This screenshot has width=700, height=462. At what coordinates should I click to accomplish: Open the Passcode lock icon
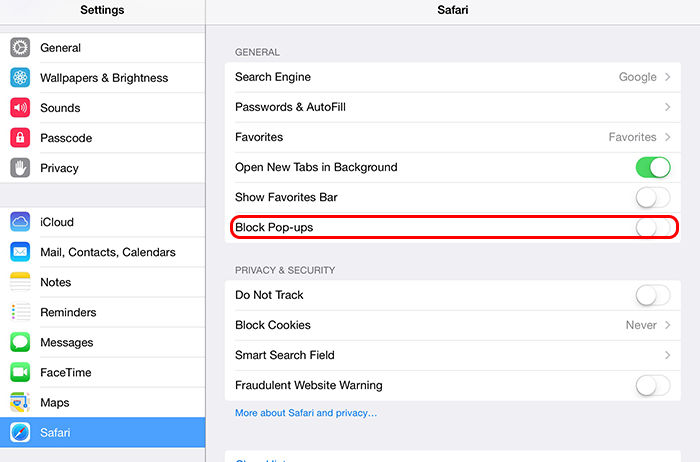pos(20,138)
